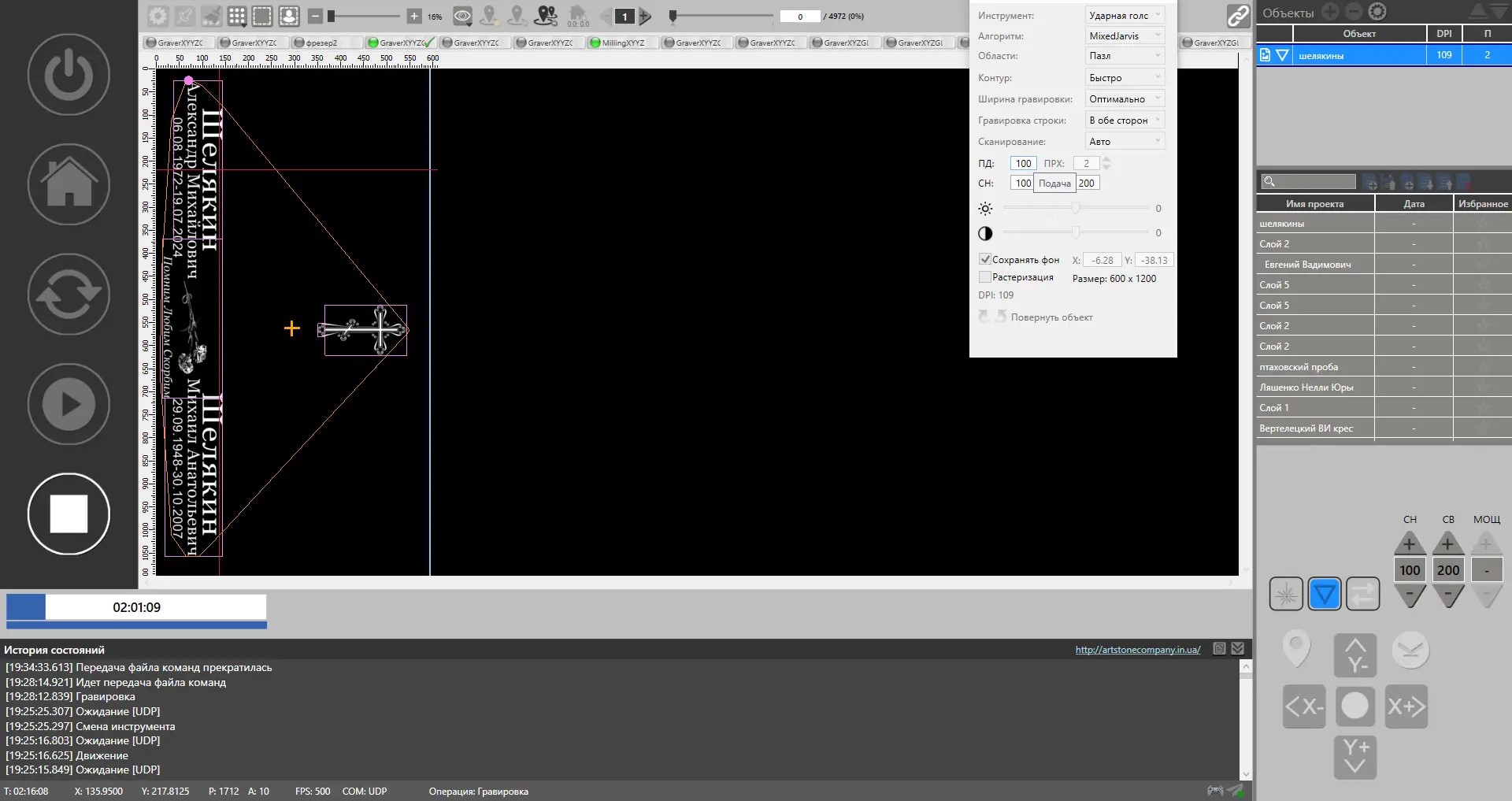Toggle the Сохранять фон checkbox
Image resolution: width=1512 pixels, height=801 pixels.
coord(984,259)
